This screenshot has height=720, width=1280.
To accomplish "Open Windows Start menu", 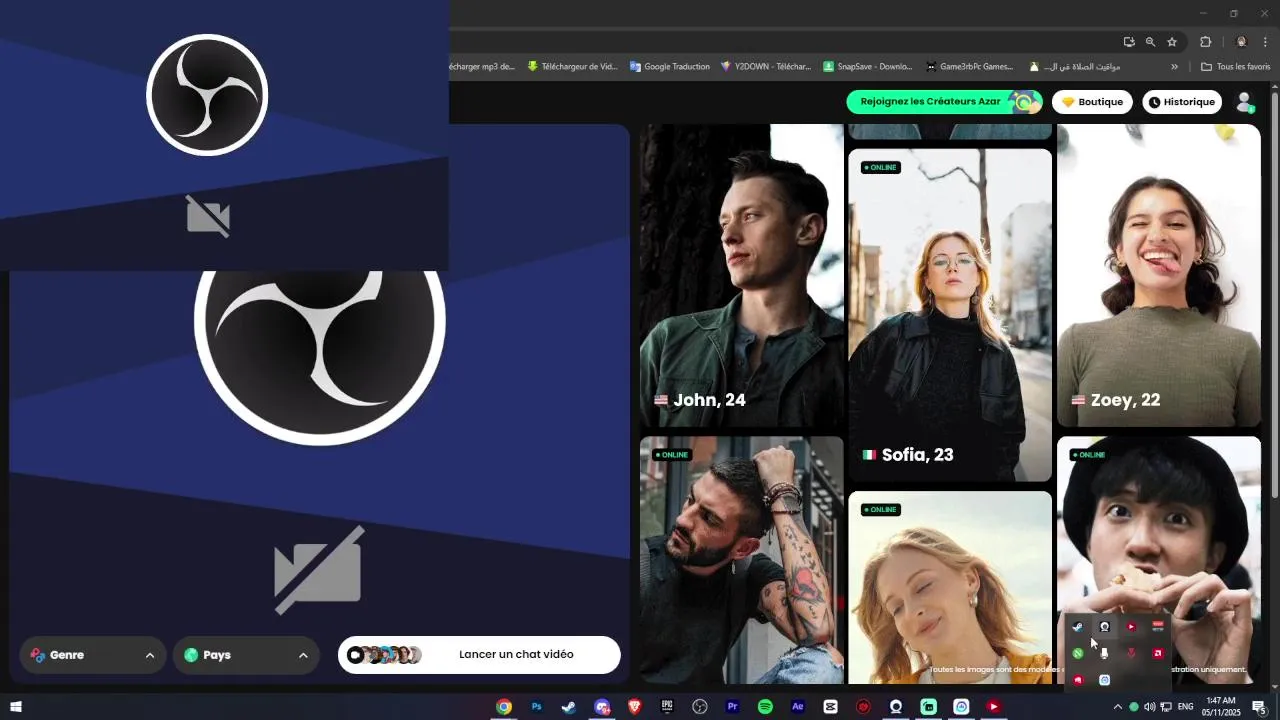I will pos(16,707).
